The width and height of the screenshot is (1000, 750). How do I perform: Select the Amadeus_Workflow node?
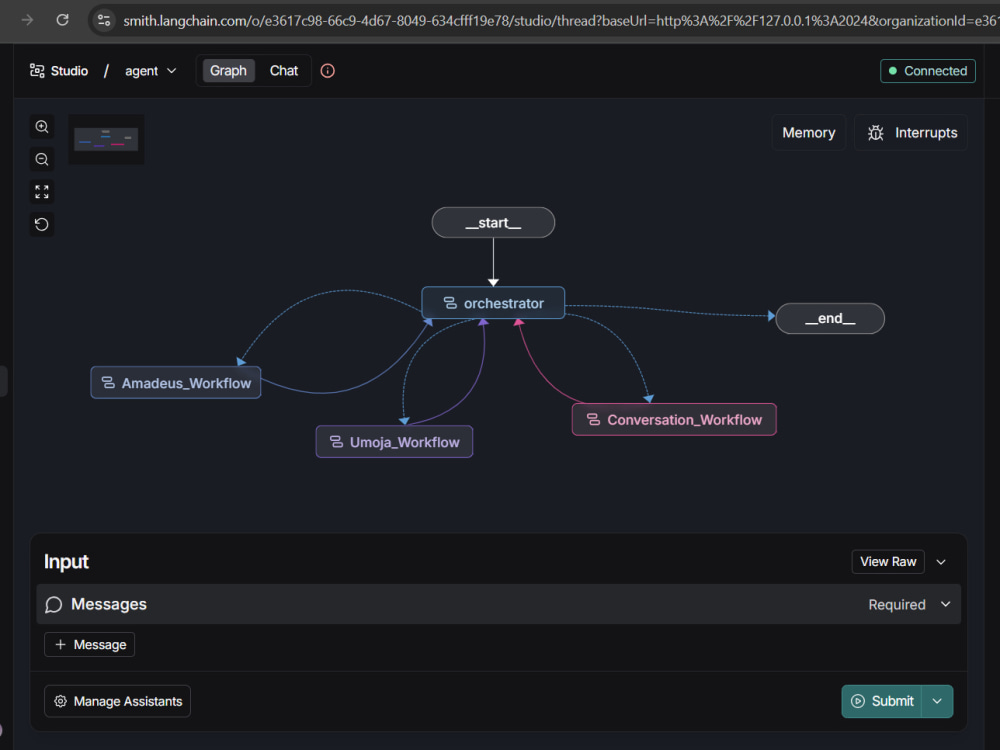point(175,383)
